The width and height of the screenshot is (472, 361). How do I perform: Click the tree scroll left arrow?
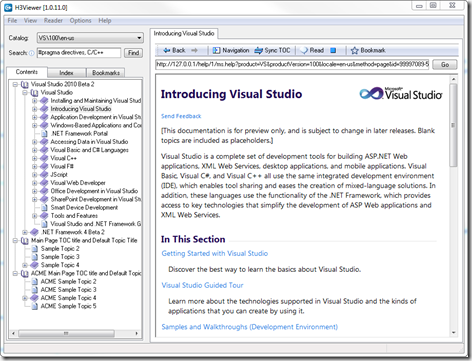pos(13,333)
